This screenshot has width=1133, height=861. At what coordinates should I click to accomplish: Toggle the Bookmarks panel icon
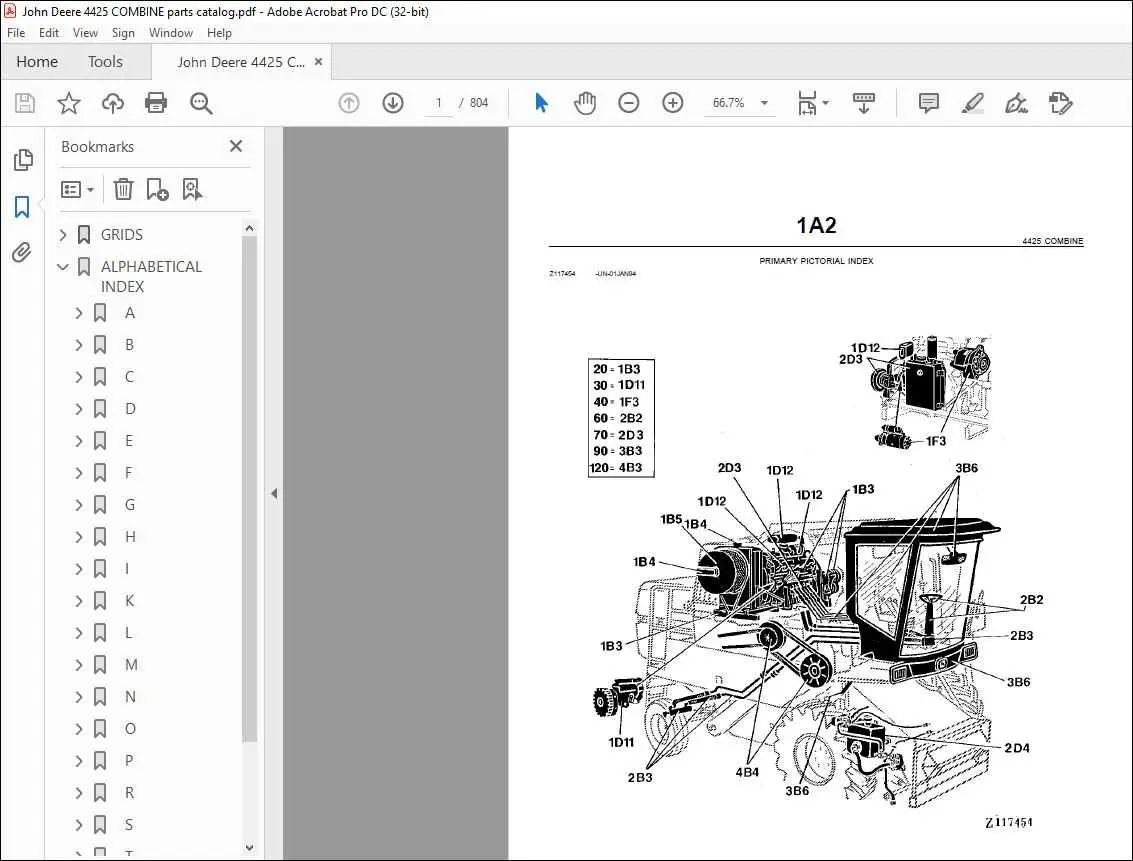click(x=22, y=207)
